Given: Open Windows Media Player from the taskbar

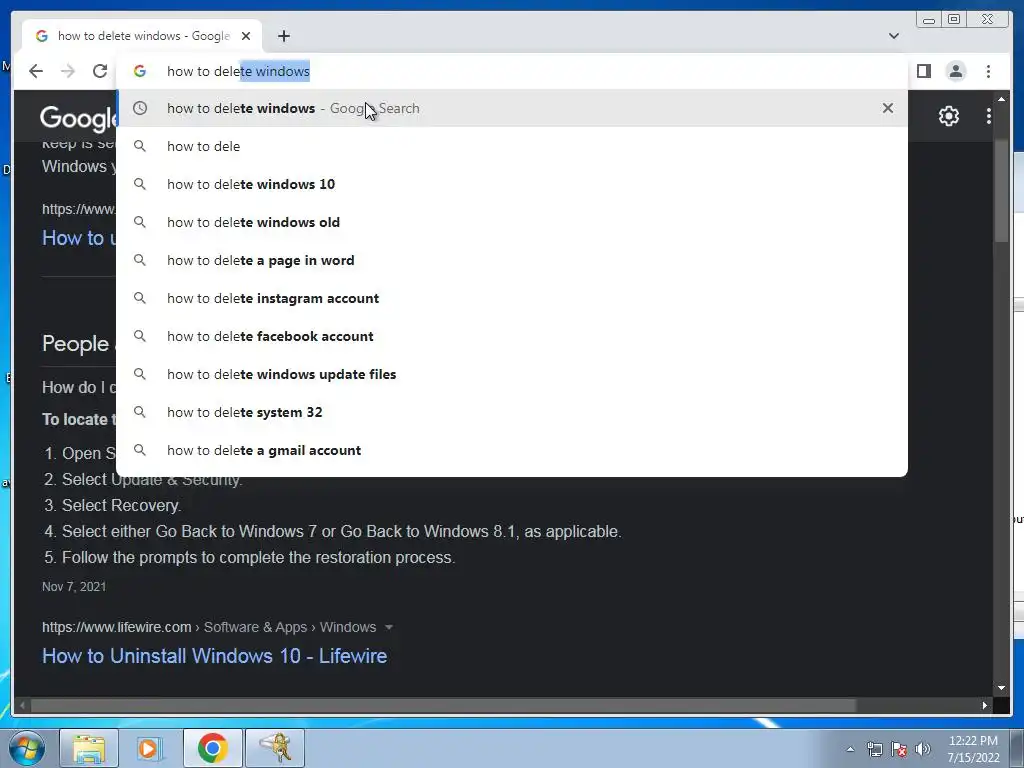Looking at the screenshot, I should click(150, 748).
